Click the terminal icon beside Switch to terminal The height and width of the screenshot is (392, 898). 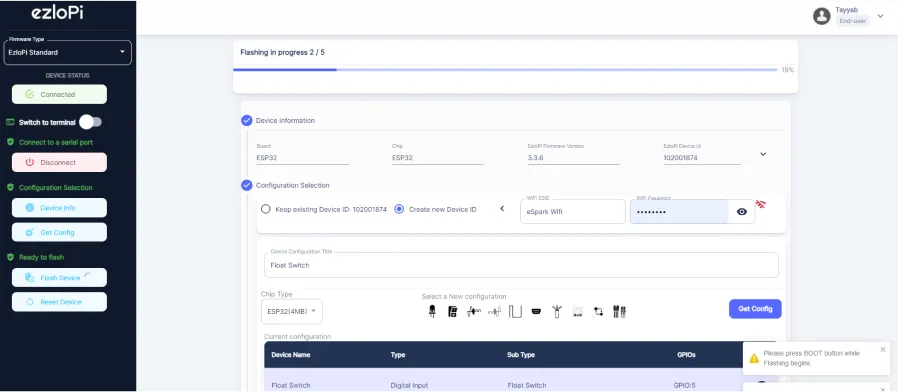coord(10,122)
